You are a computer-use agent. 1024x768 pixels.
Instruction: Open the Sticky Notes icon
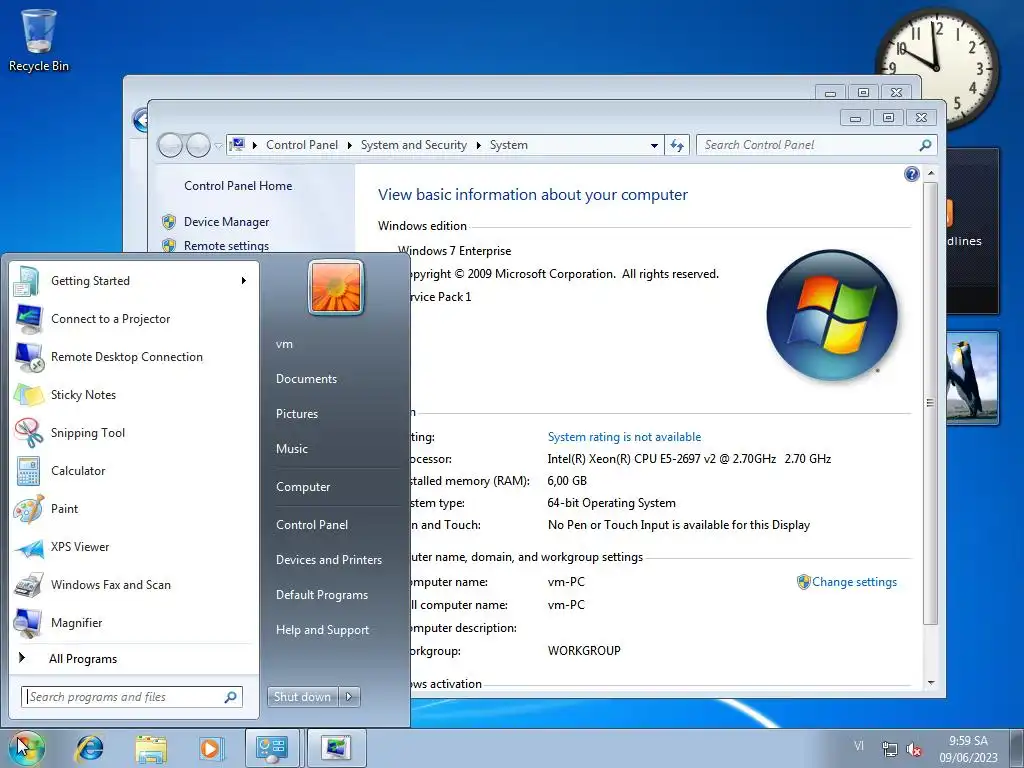pyautogui.click(x=29, y=395)
